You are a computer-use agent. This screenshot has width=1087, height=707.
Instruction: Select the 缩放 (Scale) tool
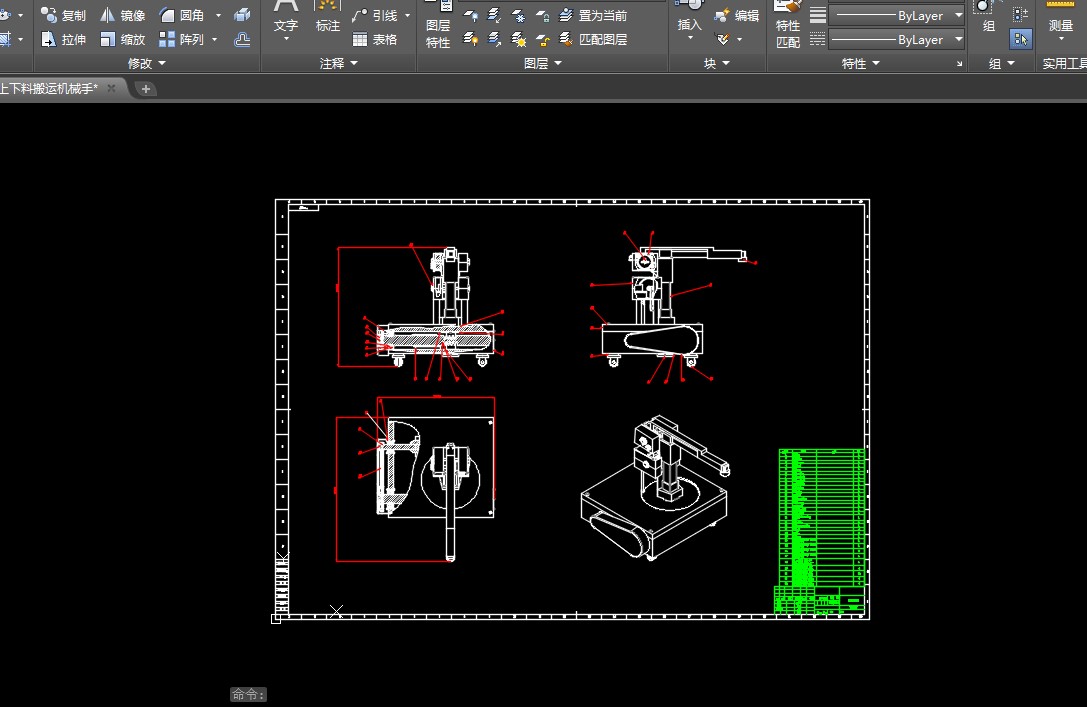pyautogui.click(x=123, y=40)
